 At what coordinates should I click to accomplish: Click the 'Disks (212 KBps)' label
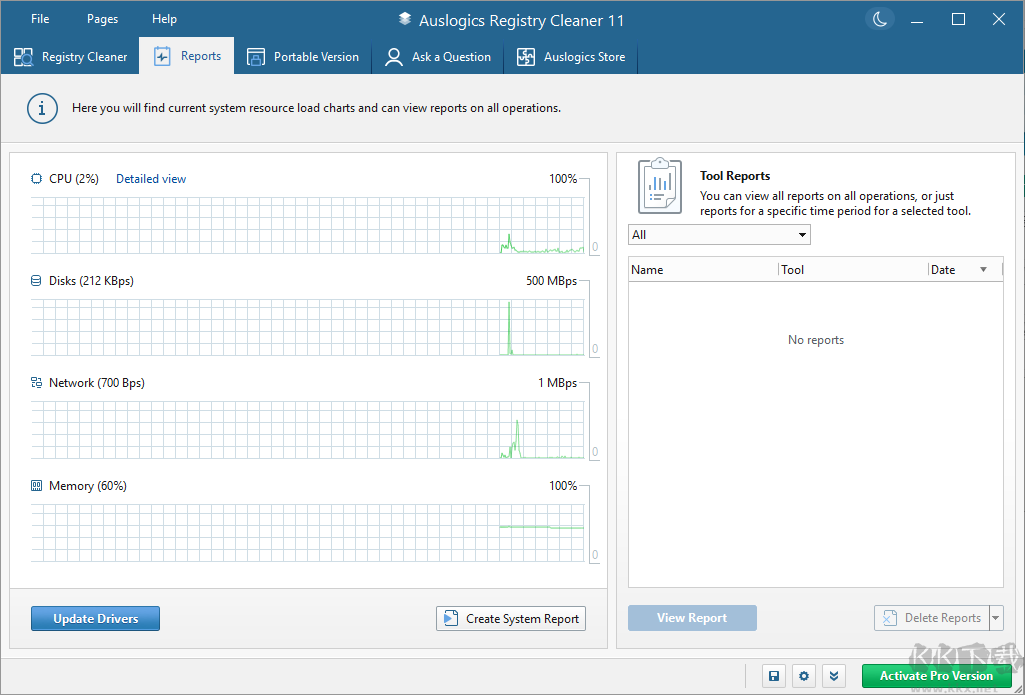92,280
